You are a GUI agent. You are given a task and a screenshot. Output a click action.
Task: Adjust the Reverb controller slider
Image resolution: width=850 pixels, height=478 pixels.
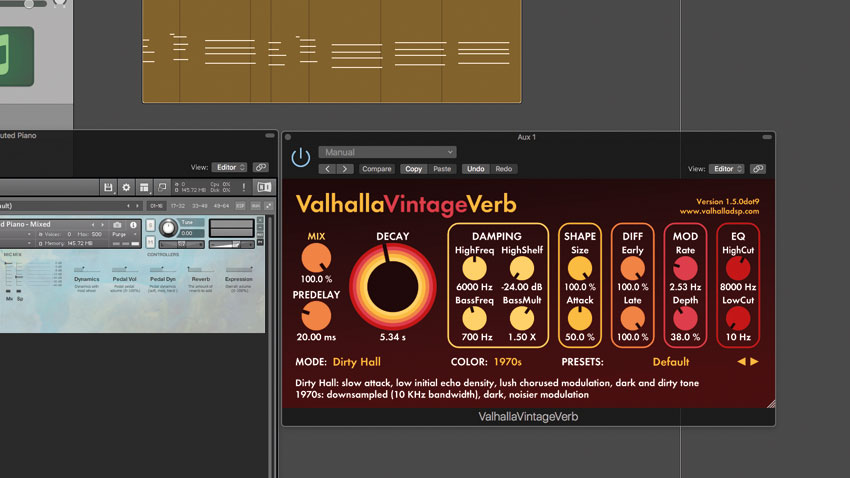(x=201, y=269)
